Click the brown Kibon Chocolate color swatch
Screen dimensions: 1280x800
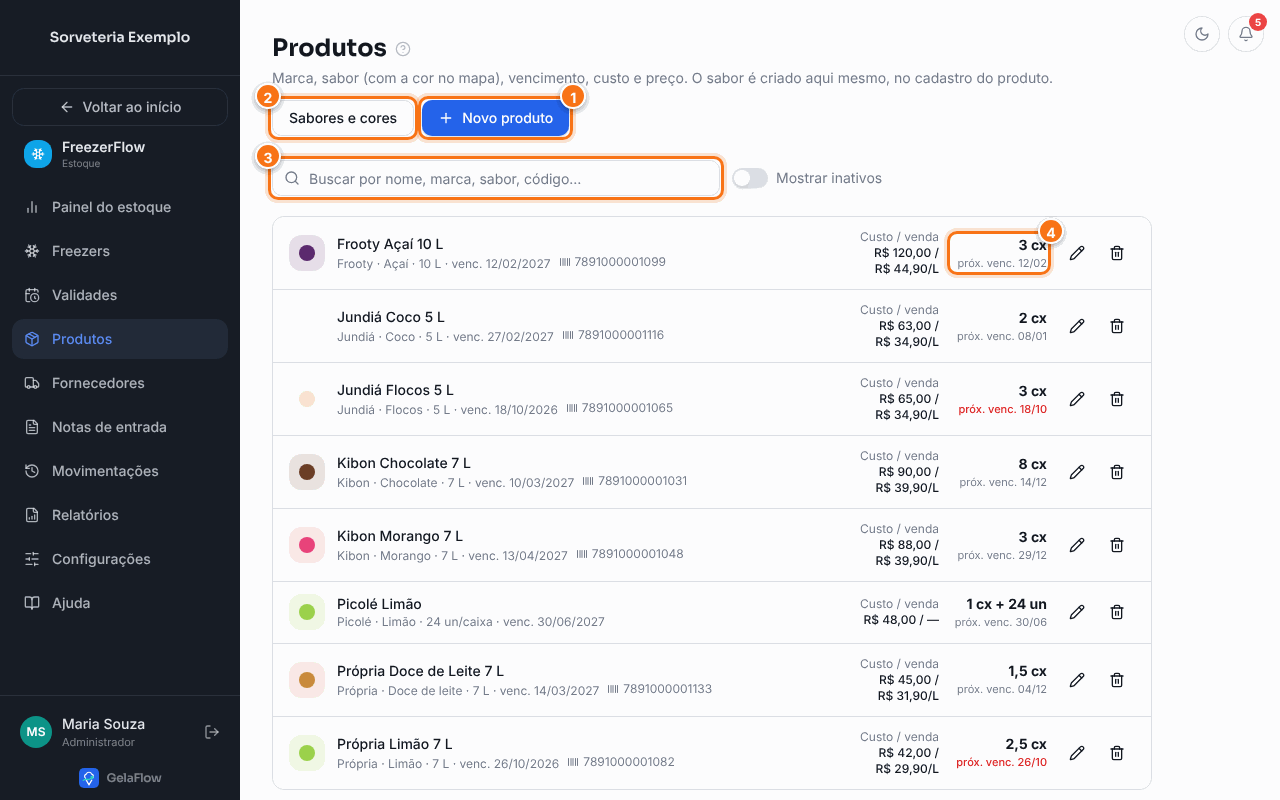[307, 472]
